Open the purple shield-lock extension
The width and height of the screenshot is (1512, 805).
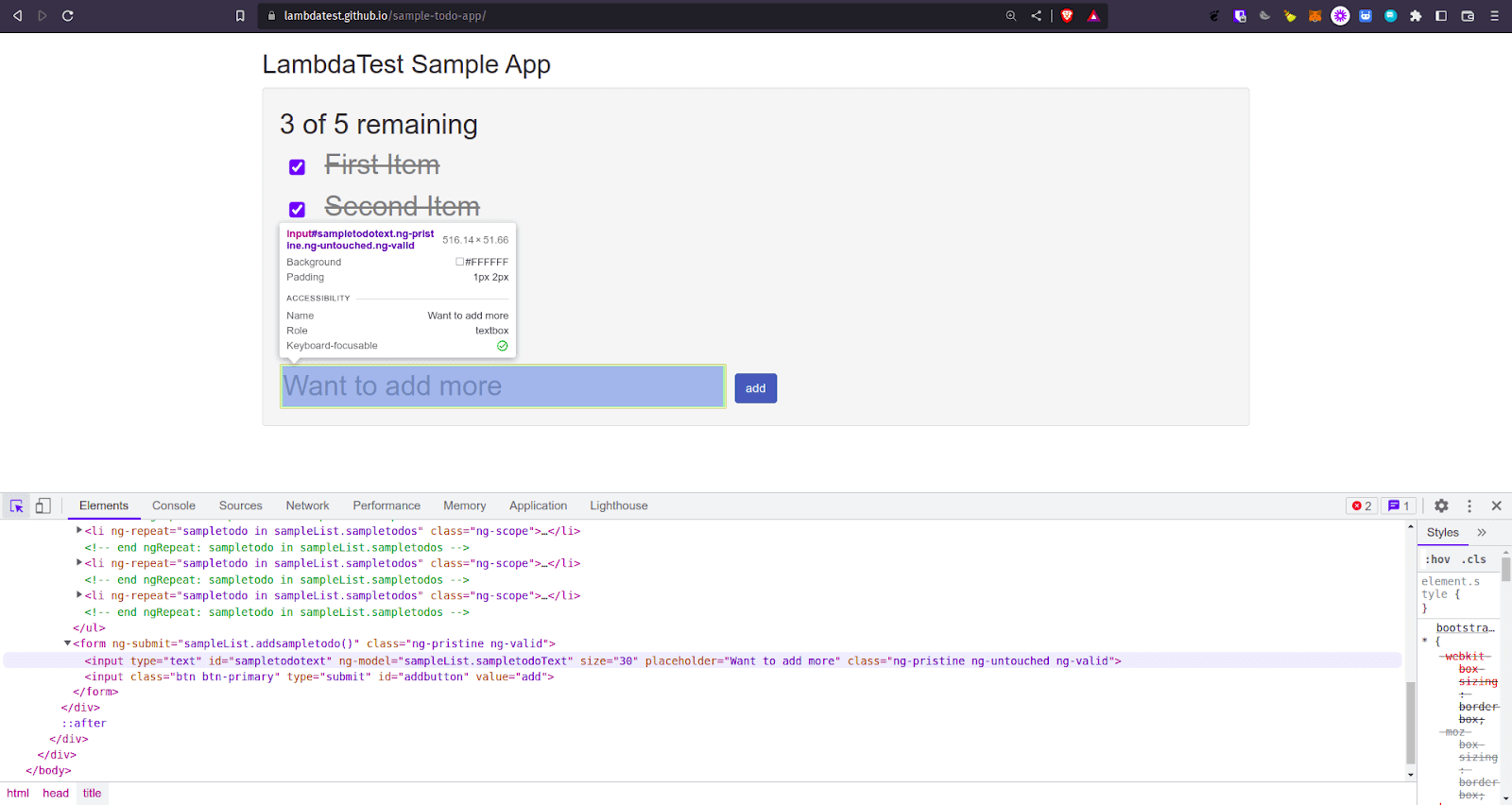click(x=1240, y=16)
